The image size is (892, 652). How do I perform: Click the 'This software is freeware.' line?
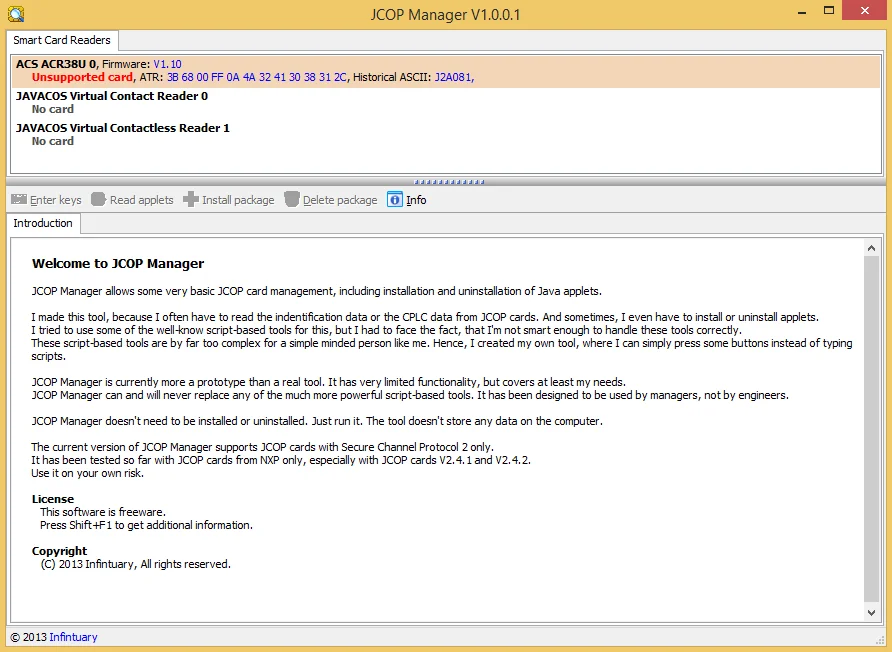pos(103,512)
